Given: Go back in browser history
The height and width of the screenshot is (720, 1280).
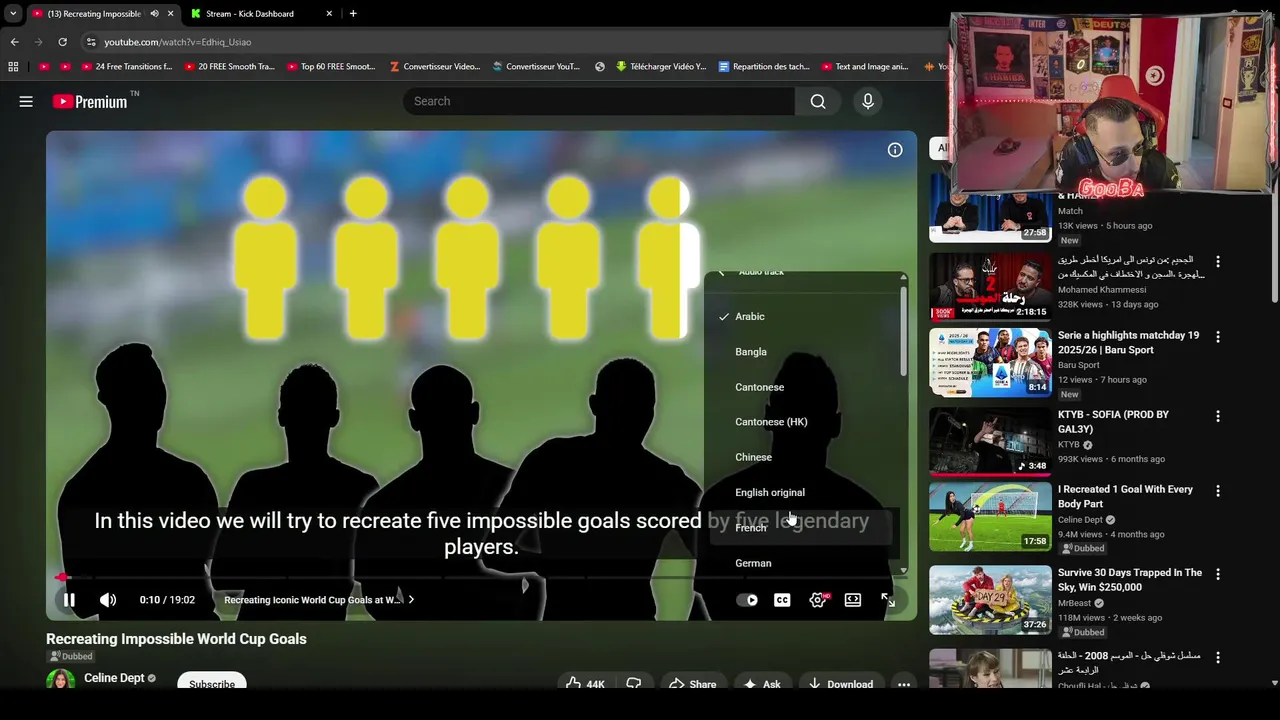Looking at the screenshot, I should (14, 42).
